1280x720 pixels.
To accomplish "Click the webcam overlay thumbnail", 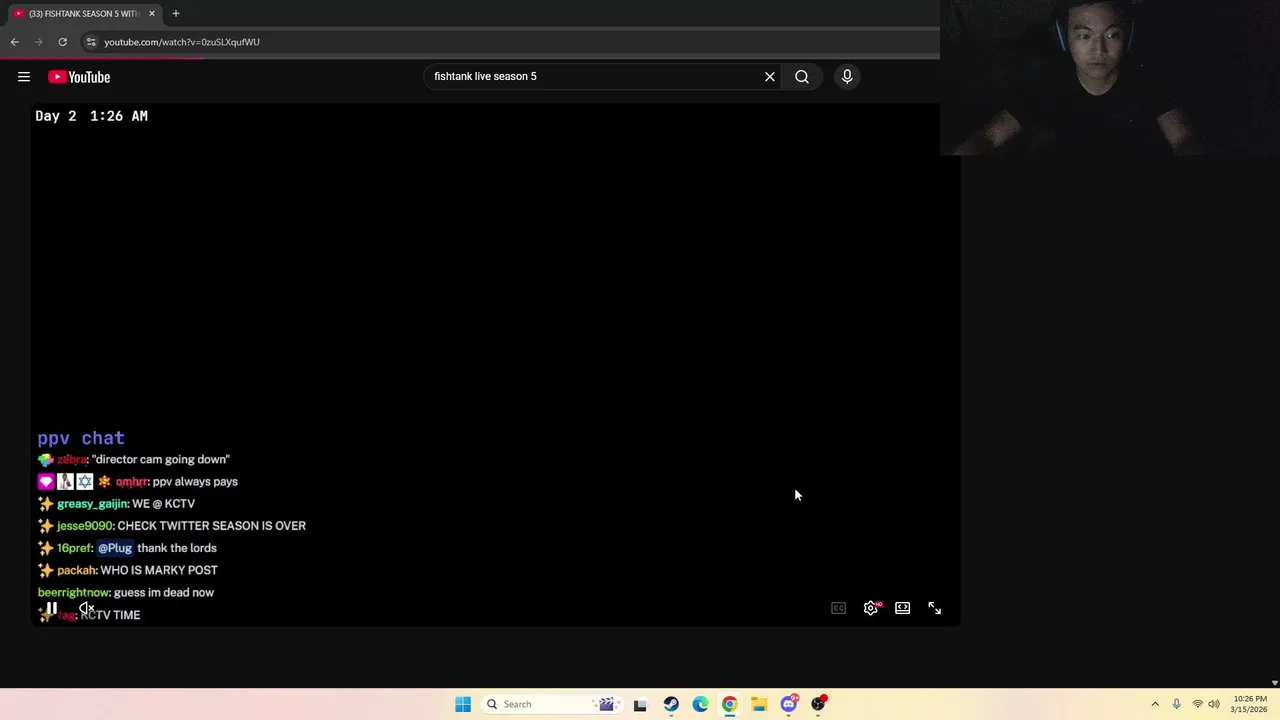I will coord(1110,78).
